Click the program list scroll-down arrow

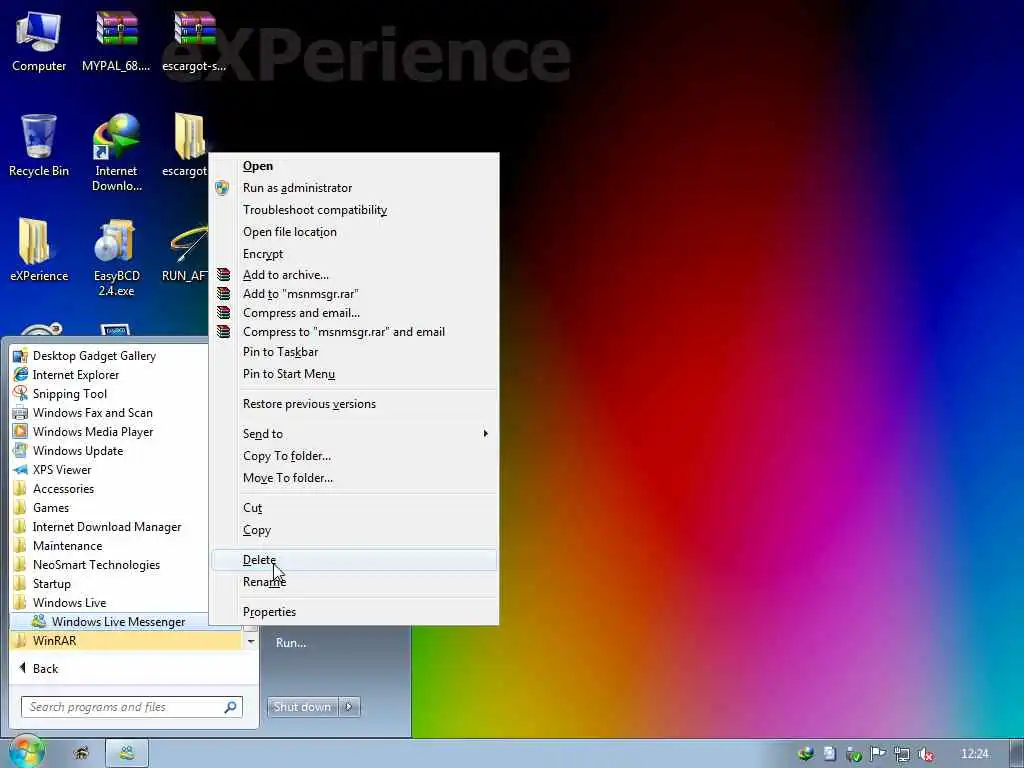click(251, 642)
